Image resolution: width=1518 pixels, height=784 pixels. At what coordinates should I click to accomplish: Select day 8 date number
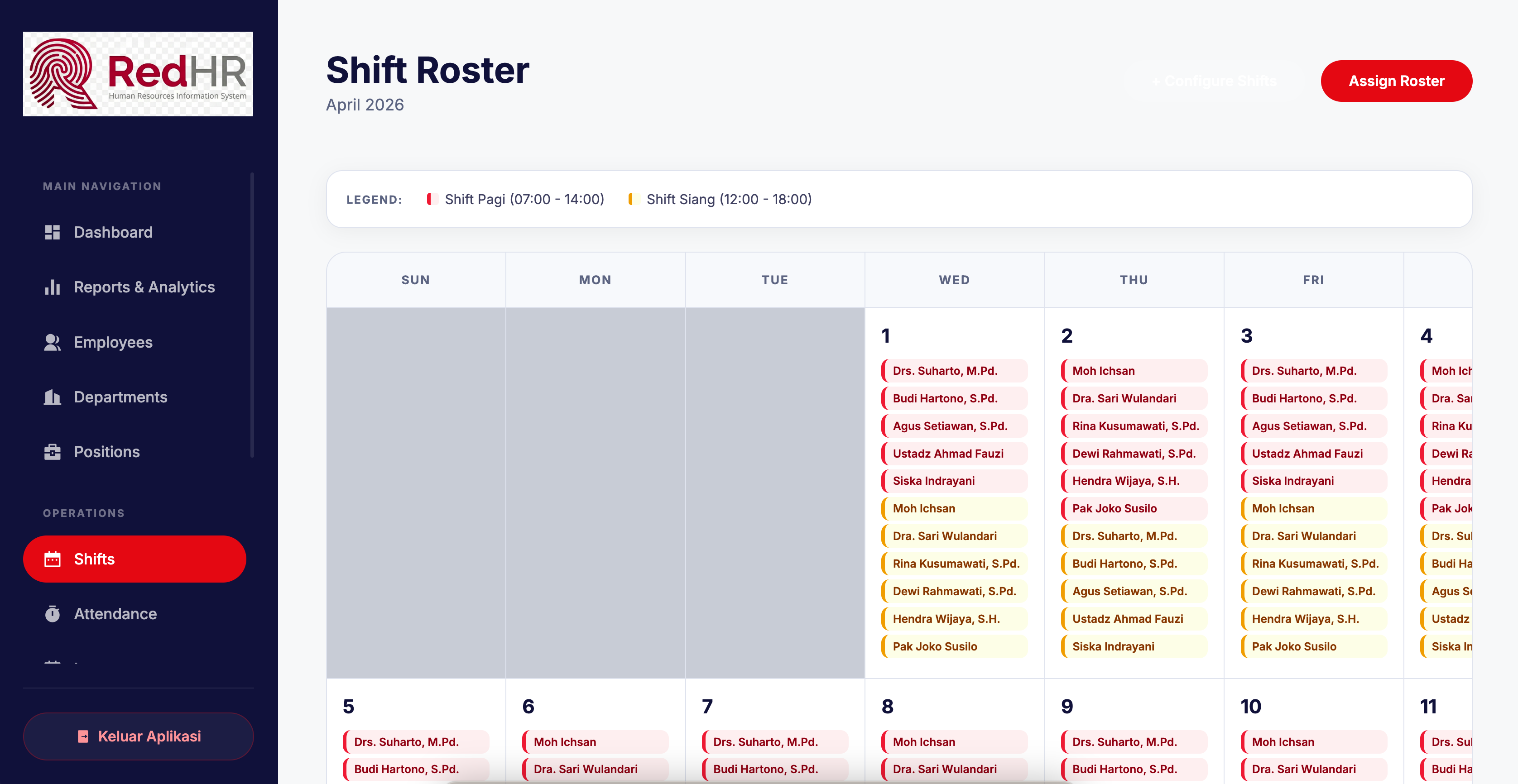[887, 706]
